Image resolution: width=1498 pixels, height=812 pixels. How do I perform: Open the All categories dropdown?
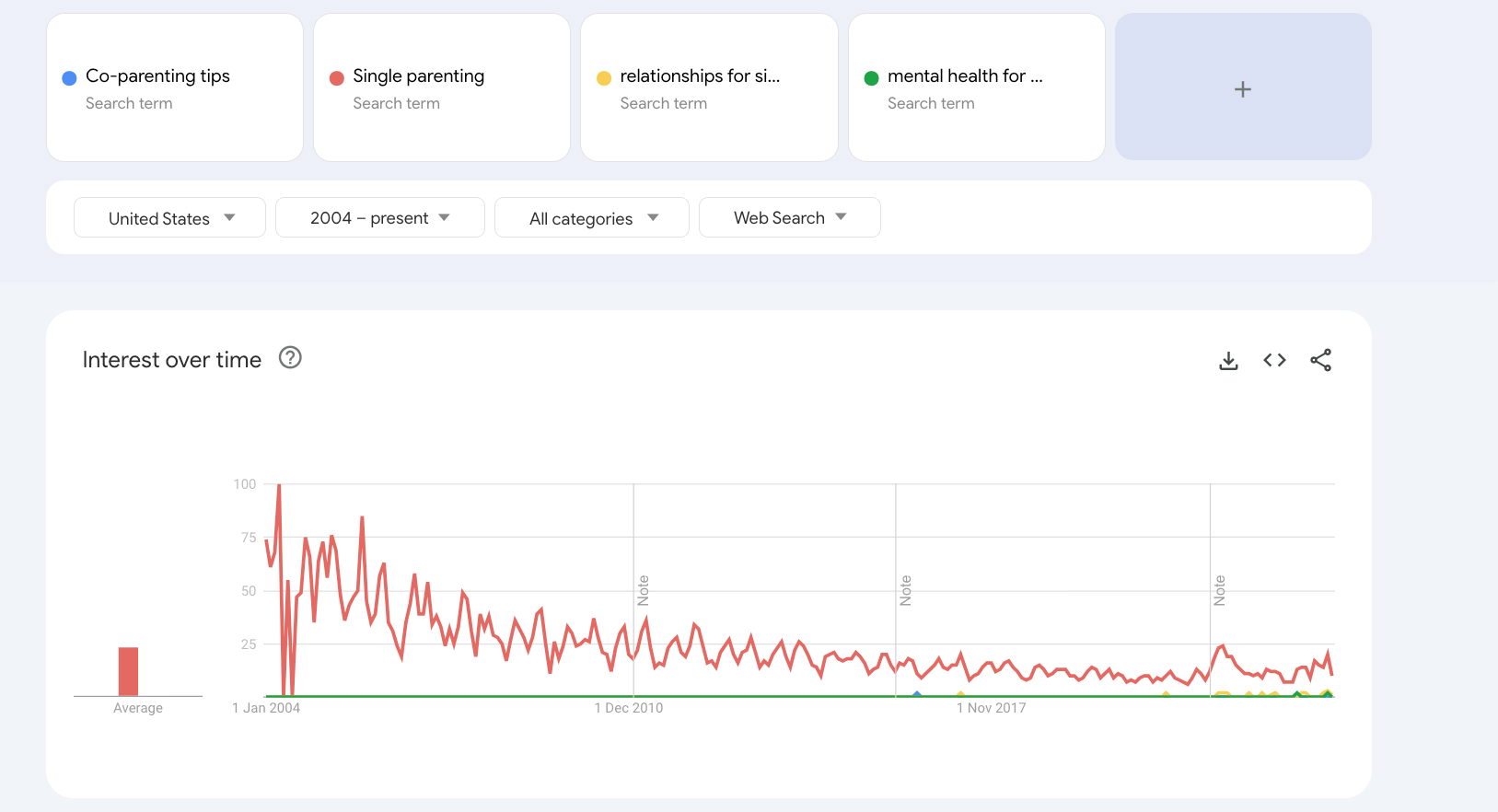[591, 218]
